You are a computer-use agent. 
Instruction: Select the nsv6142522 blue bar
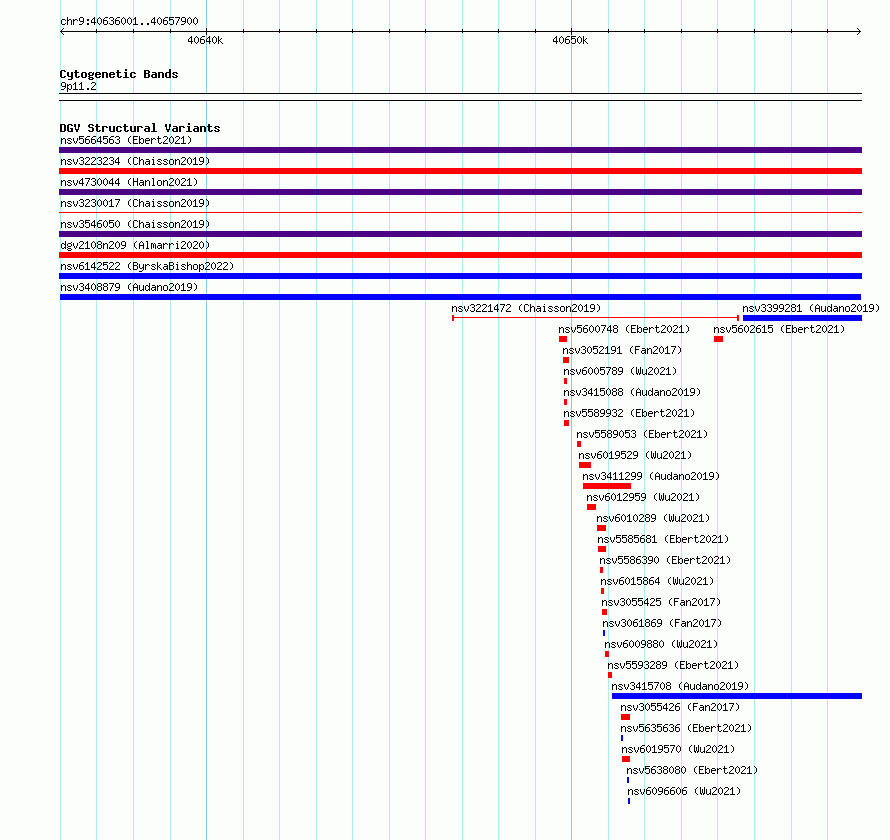point(460,276)
